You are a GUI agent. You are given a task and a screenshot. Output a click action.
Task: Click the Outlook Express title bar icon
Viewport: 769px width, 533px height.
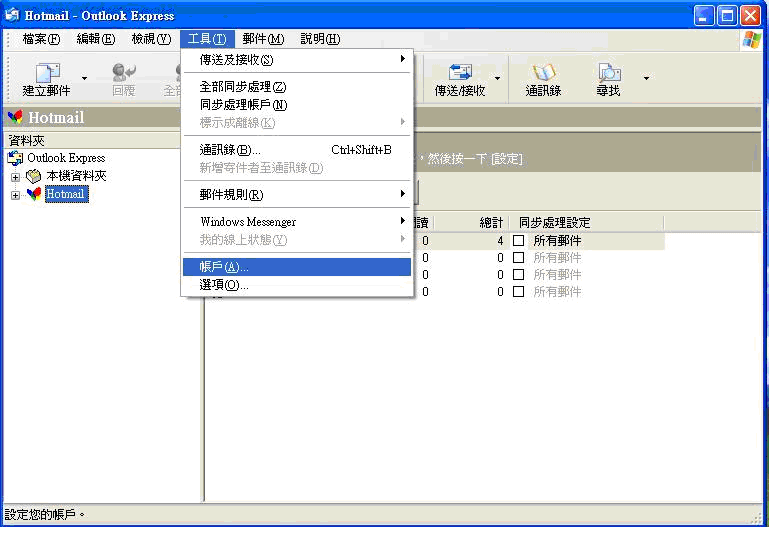tap(12, 15)
